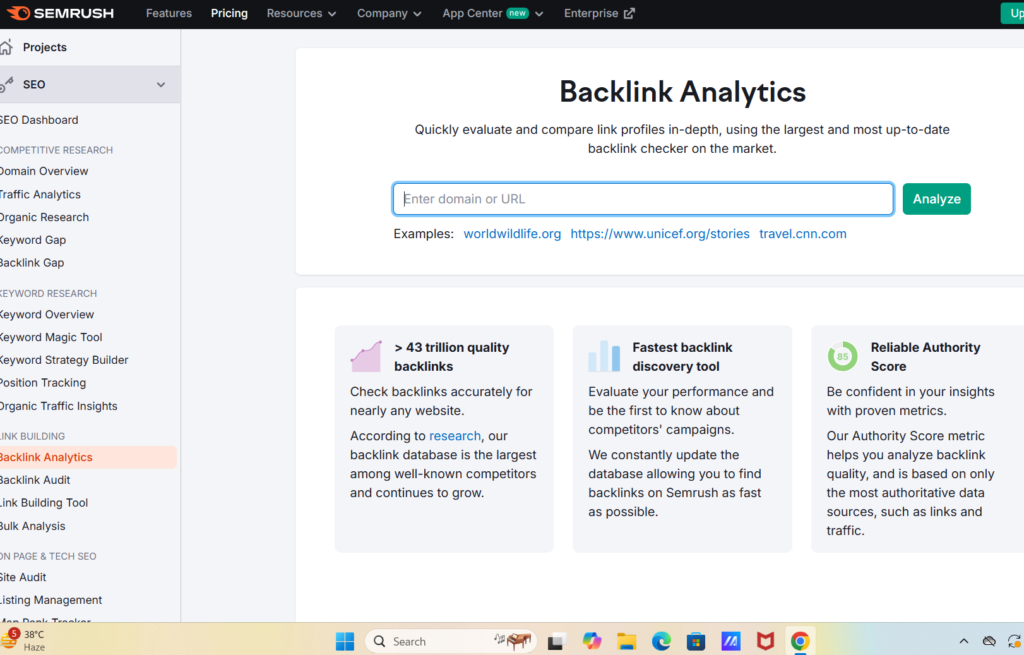This screenshot has height=655, width=1024.
Task: Open SEO Dashboard in sidebar
Action: (39, 120)
